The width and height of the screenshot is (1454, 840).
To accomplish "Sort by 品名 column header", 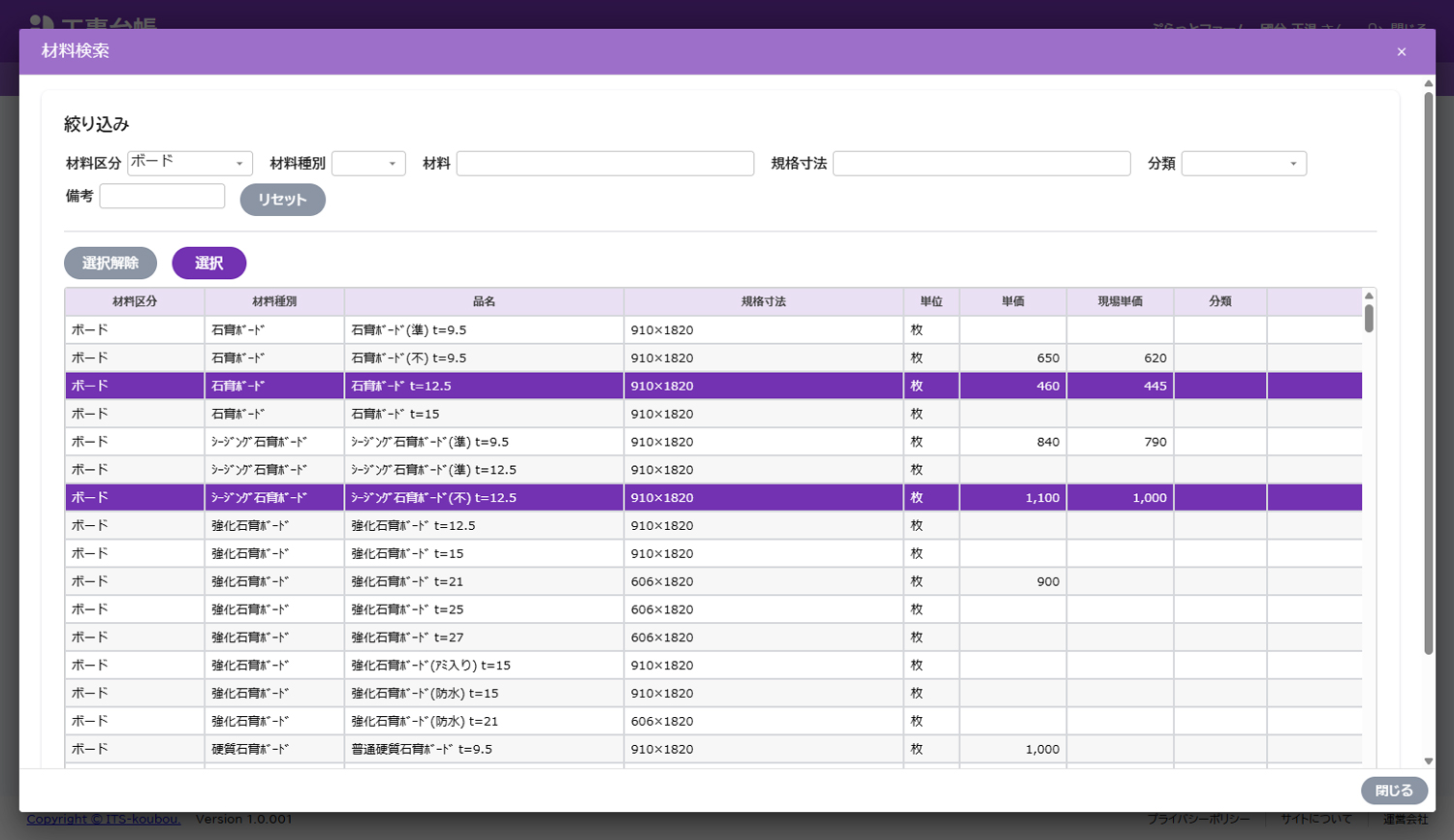I will [x=484, y=301].
